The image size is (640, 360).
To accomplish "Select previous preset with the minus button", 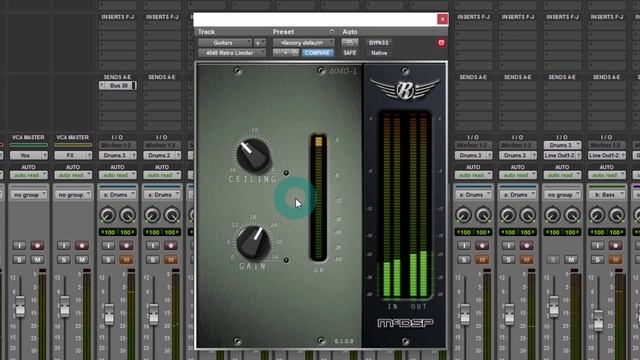I will [x=278, y=53].
